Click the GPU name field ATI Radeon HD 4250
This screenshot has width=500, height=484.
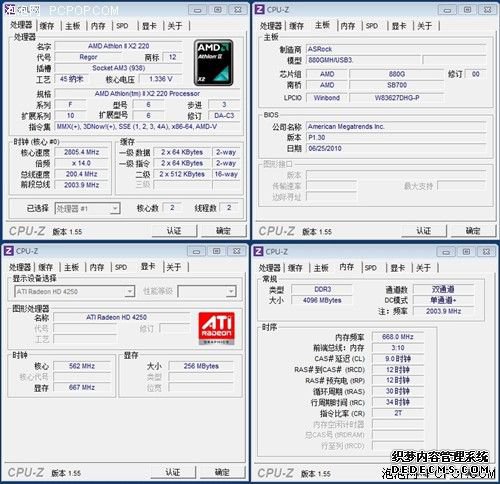click(122, 317)
